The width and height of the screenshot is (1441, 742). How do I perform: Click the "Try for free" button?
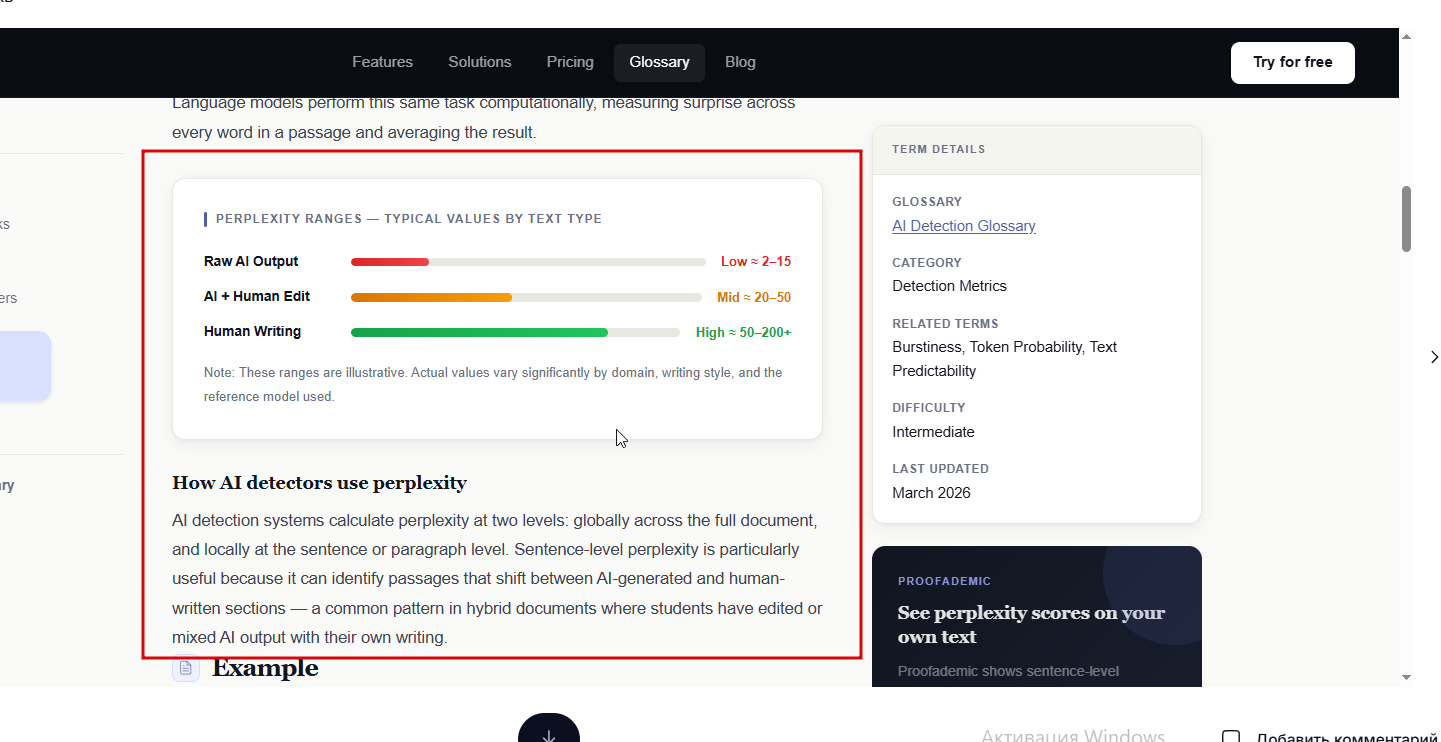pos(1293,62)
